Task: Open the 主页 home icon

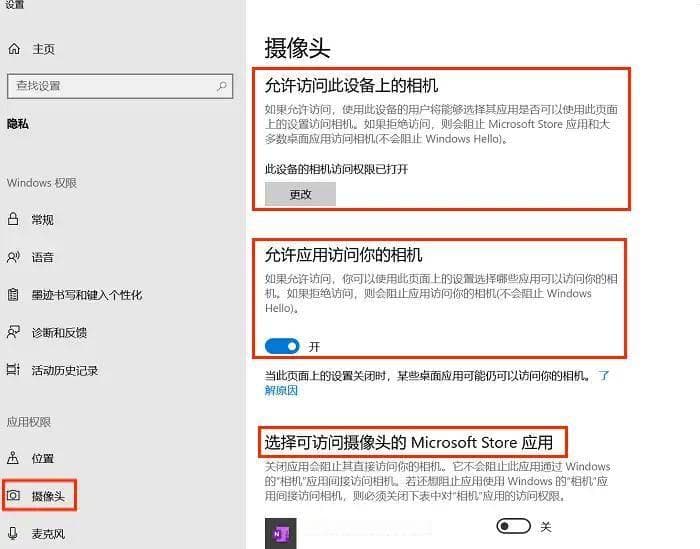Action: pyautogui.click(x=14, y=49)
